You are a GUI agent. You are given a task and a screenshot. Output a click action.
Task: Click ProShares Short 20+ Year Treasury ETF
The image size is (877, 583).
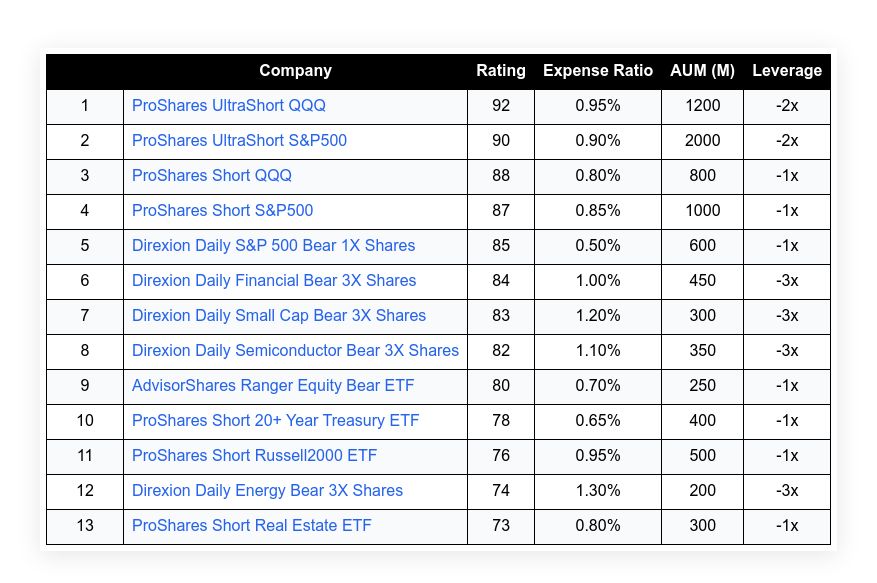[275, 421]
